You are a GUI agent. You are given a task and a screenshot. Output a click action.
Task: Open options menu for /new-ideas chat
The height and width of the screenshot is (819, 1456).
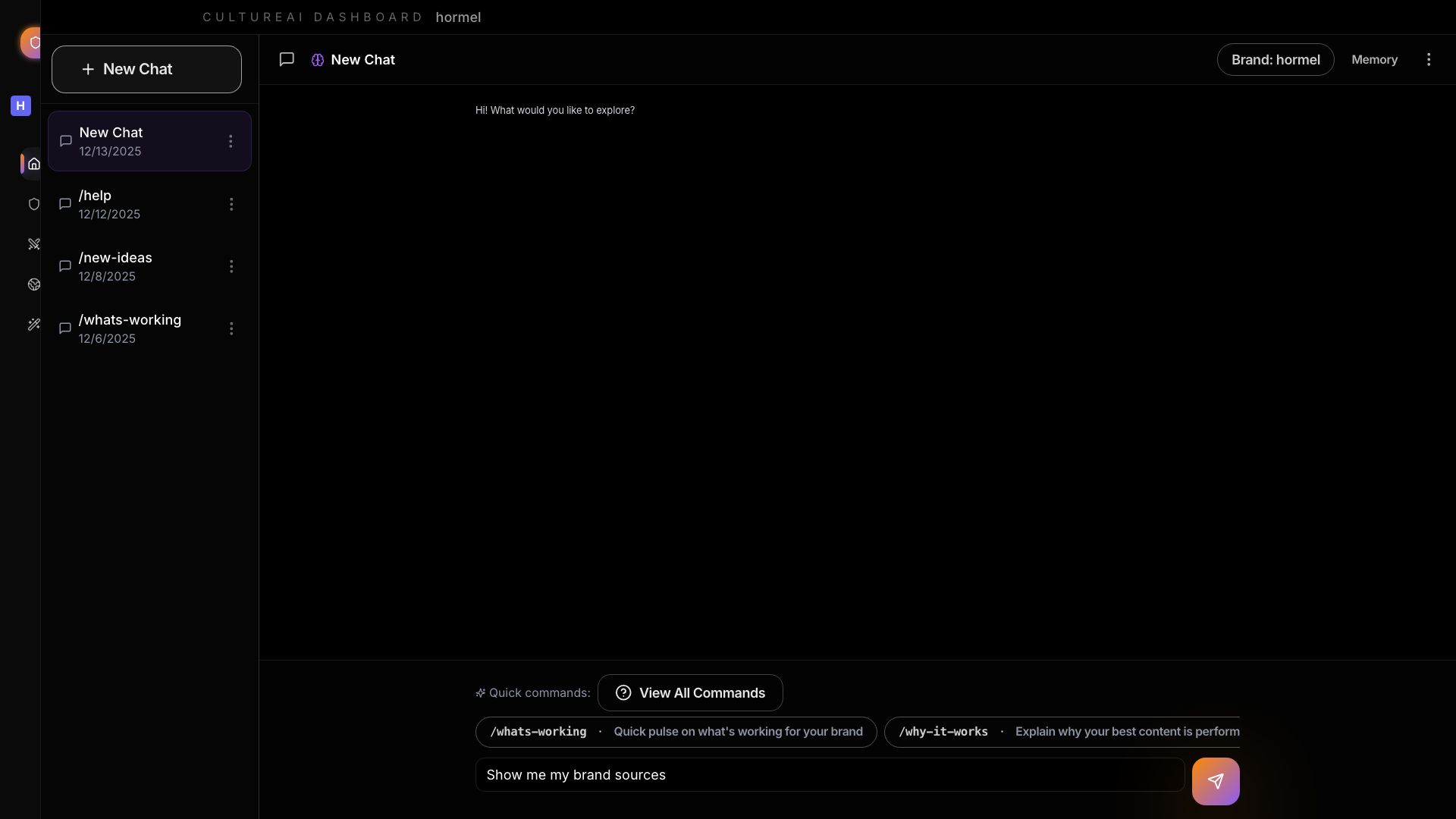231,266
